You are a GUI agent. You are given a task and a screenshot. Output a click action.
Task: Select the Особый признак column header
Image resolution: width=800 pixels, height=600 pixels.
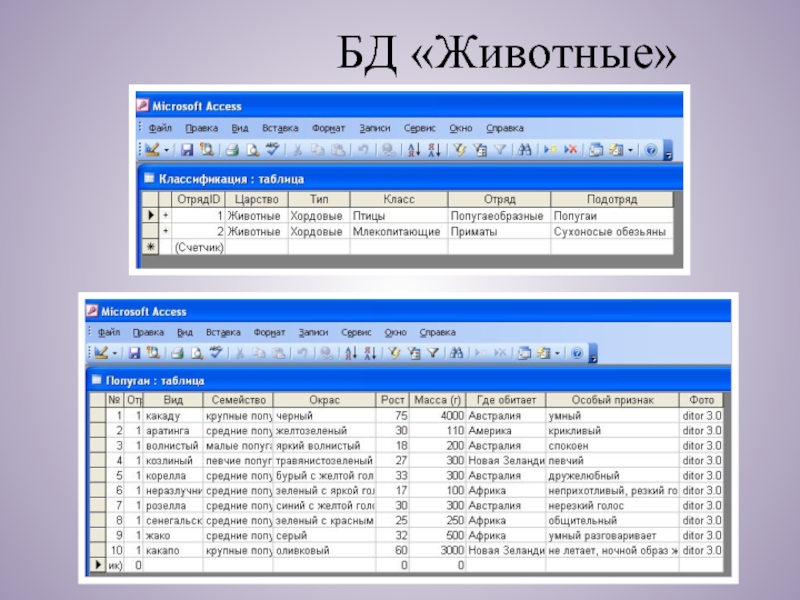click(613, 399)
